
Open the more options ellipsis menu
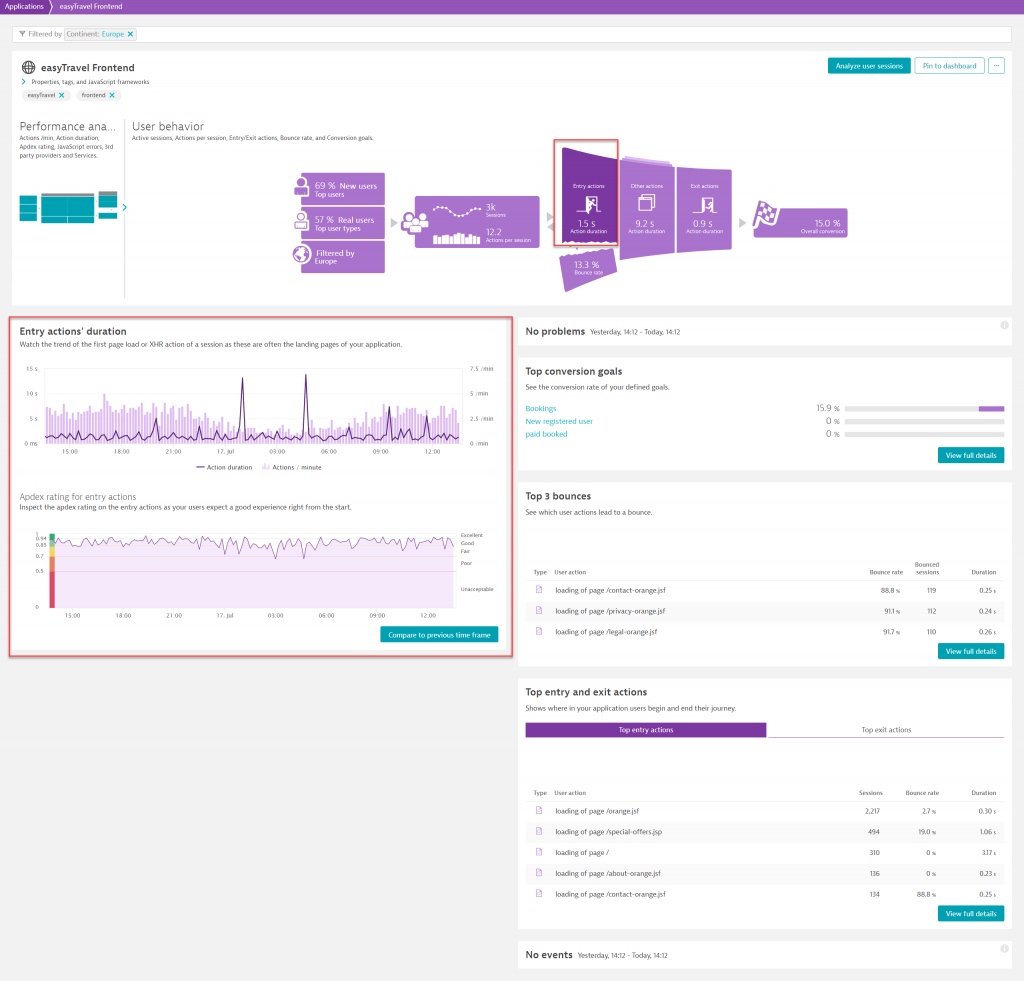pos(996,65)
